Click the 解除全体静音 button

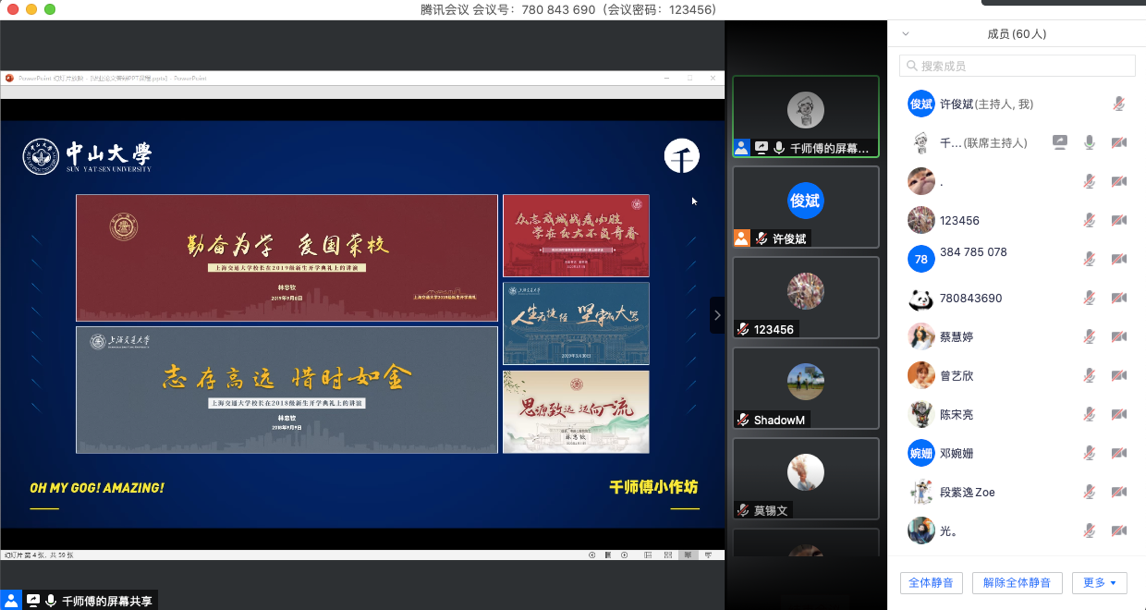(1016, 583)
